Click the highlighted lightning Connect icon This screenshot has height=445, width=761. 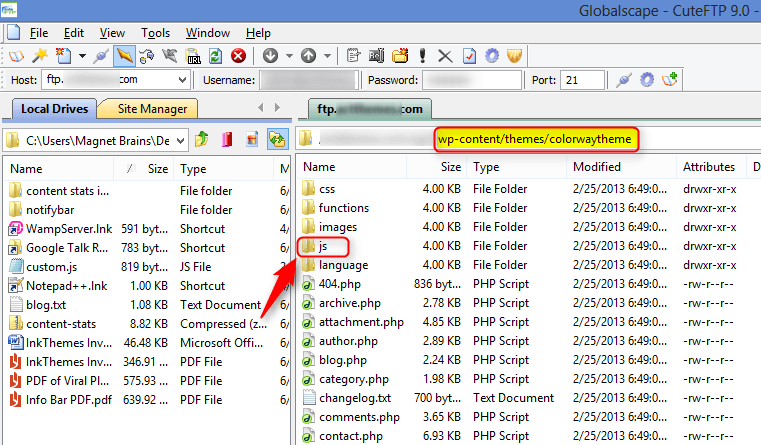(124, 56)
